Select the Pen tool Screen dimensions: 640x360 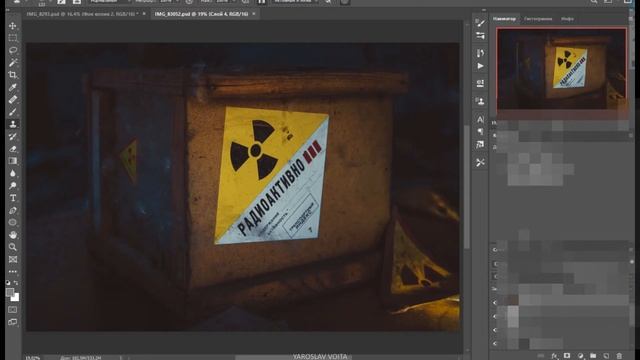13,210
